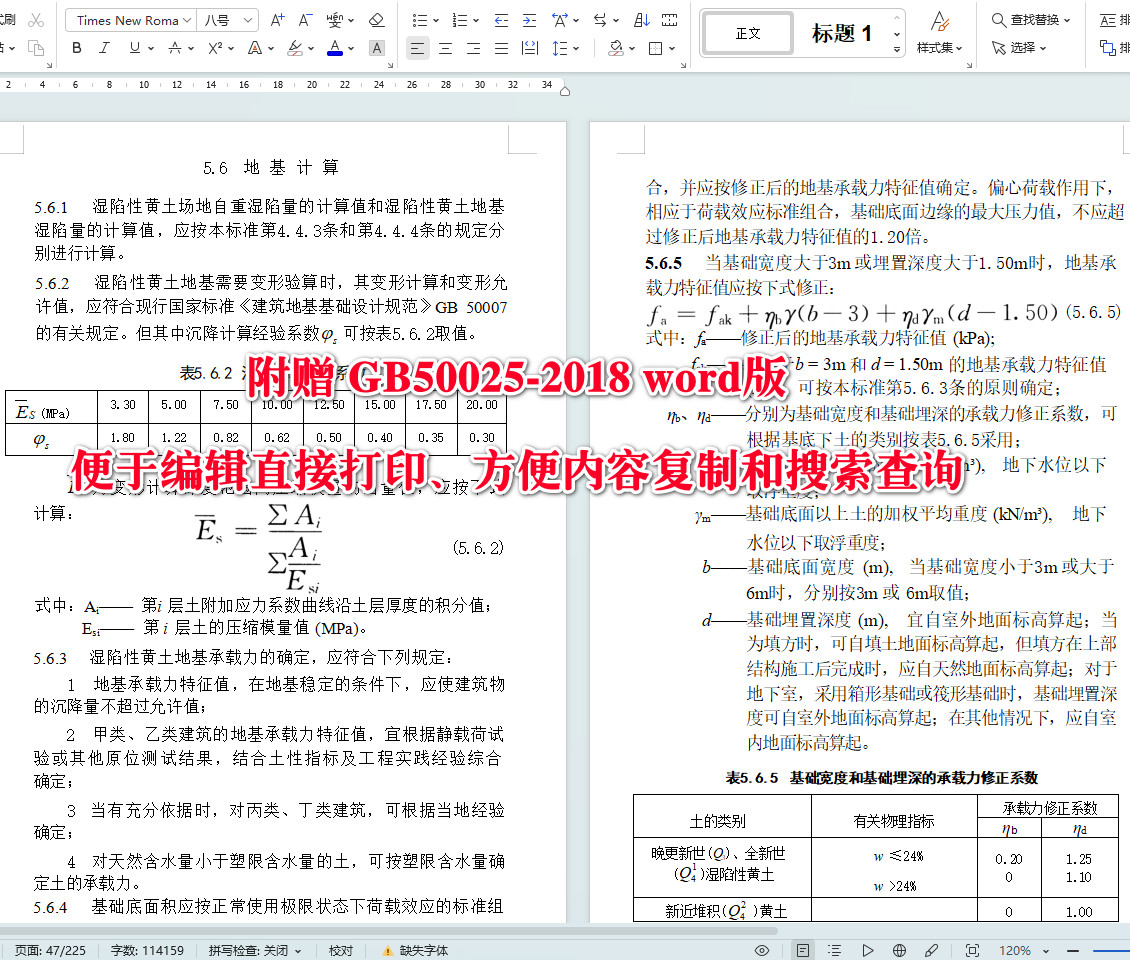Screen dimensions: 1130x960
Task: Toggle the eye icon in the status bar
Action: tap(761, 950)
